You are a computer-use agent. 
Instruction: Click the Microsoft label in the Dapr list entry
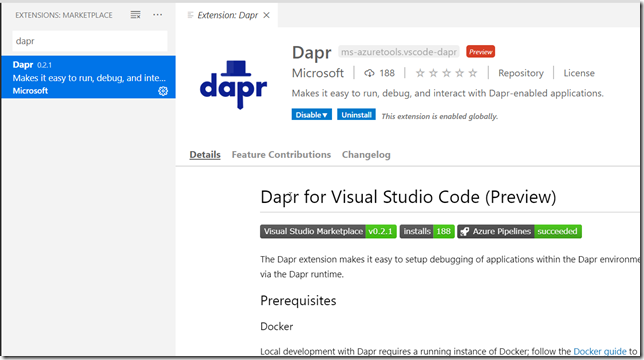click(30, 91)
